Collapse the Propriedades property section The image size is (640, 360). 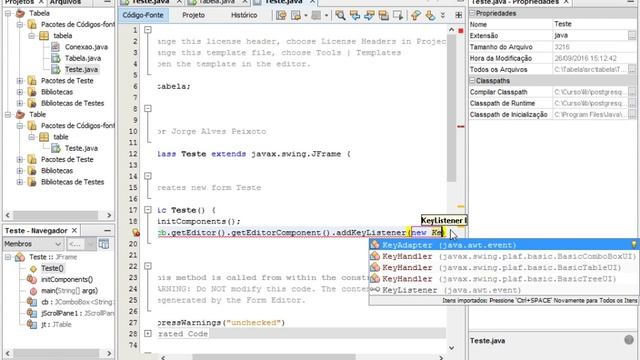pos(472,13)
